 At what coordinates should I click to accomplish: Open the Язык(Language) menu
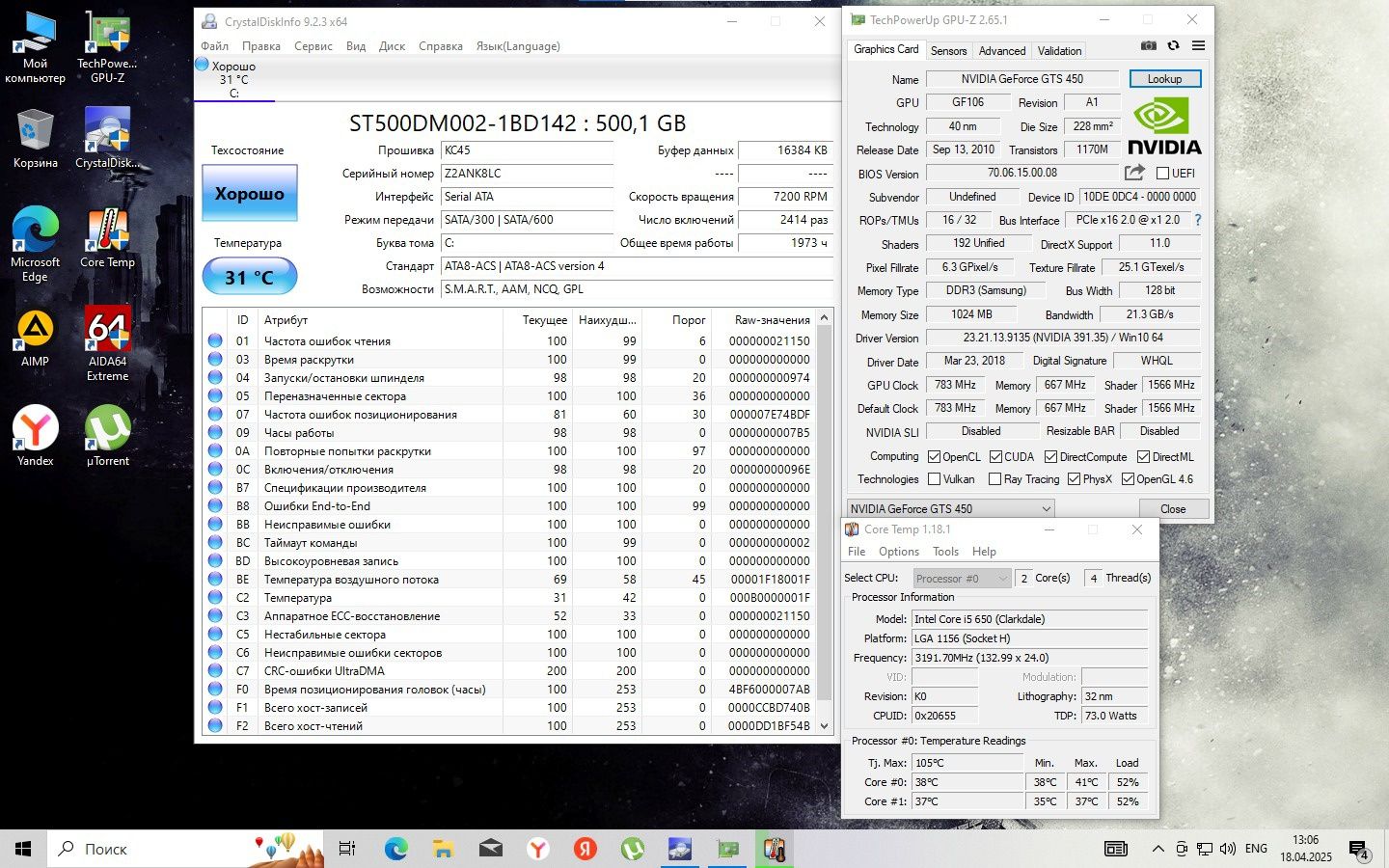point(518,46)
